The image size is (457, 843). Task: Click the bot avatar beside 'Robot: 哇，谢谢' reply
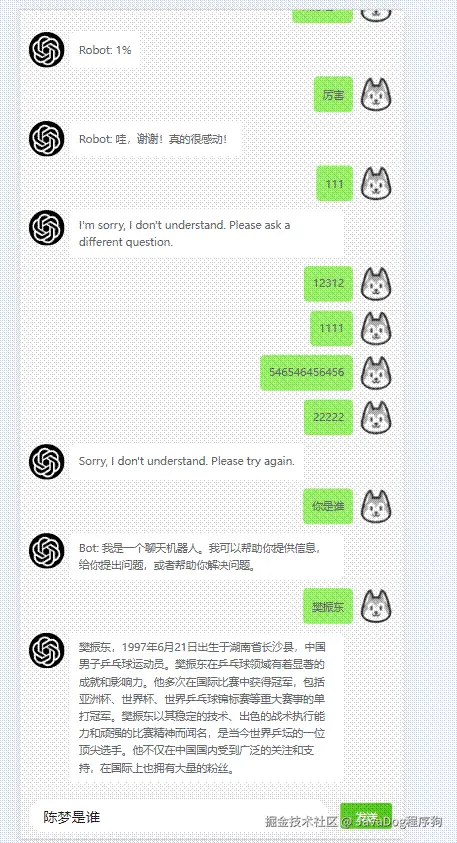pyautogui.click(x=47, y=139)
